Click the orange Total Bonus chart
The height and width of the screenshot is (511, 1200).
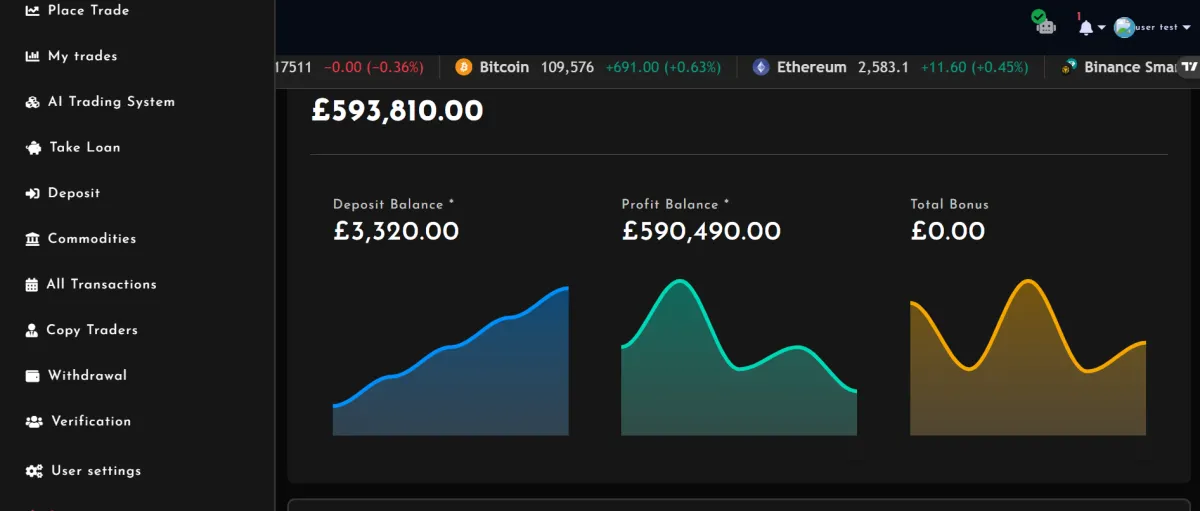pos(1028,357)
